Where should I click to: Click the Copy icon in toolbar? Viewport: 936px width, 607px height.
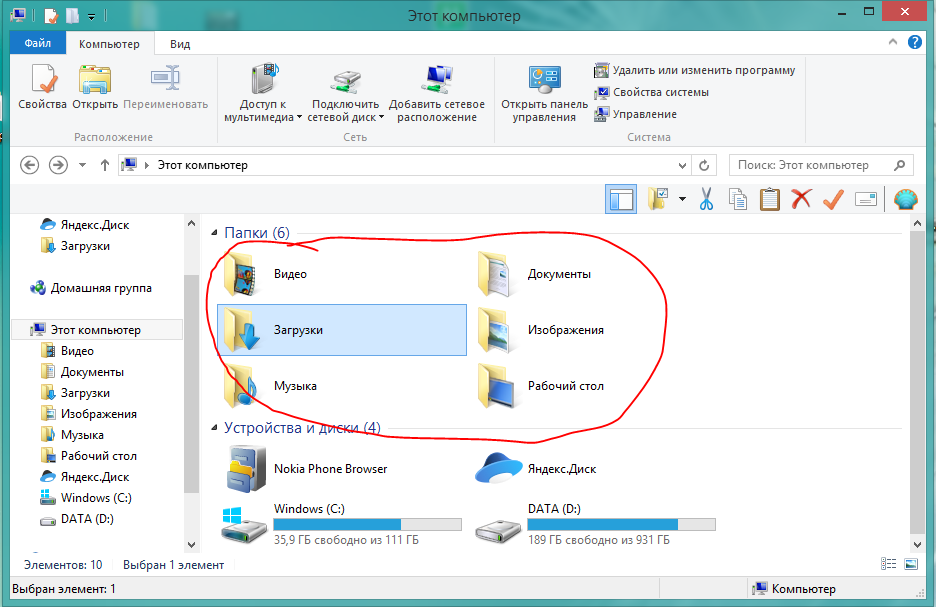click(738, 199)
